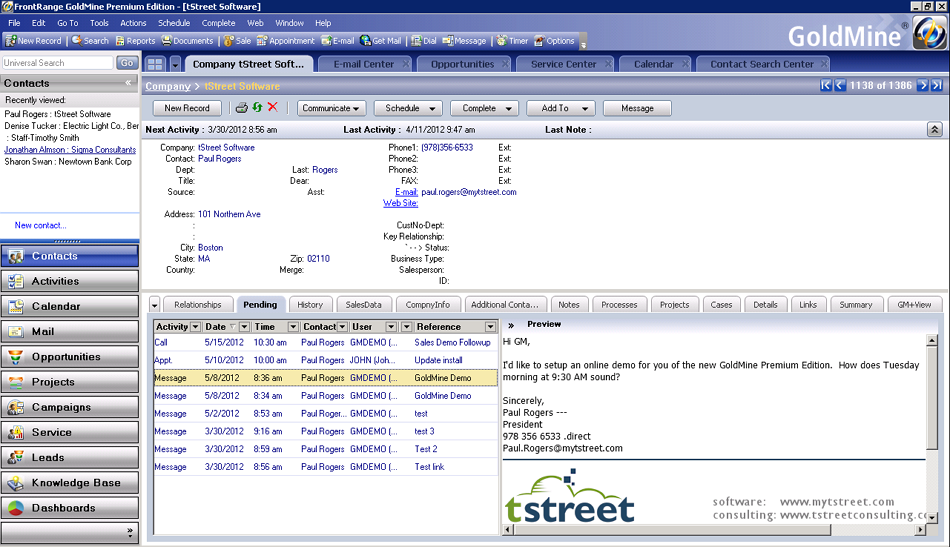Expand the Preview pane chevron
950x547 pixels.
[x=511, y=325]
